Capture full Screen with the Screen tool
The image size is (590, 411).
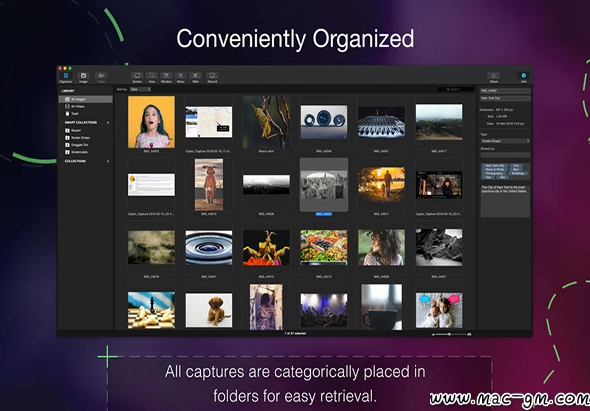pos(137,77)
